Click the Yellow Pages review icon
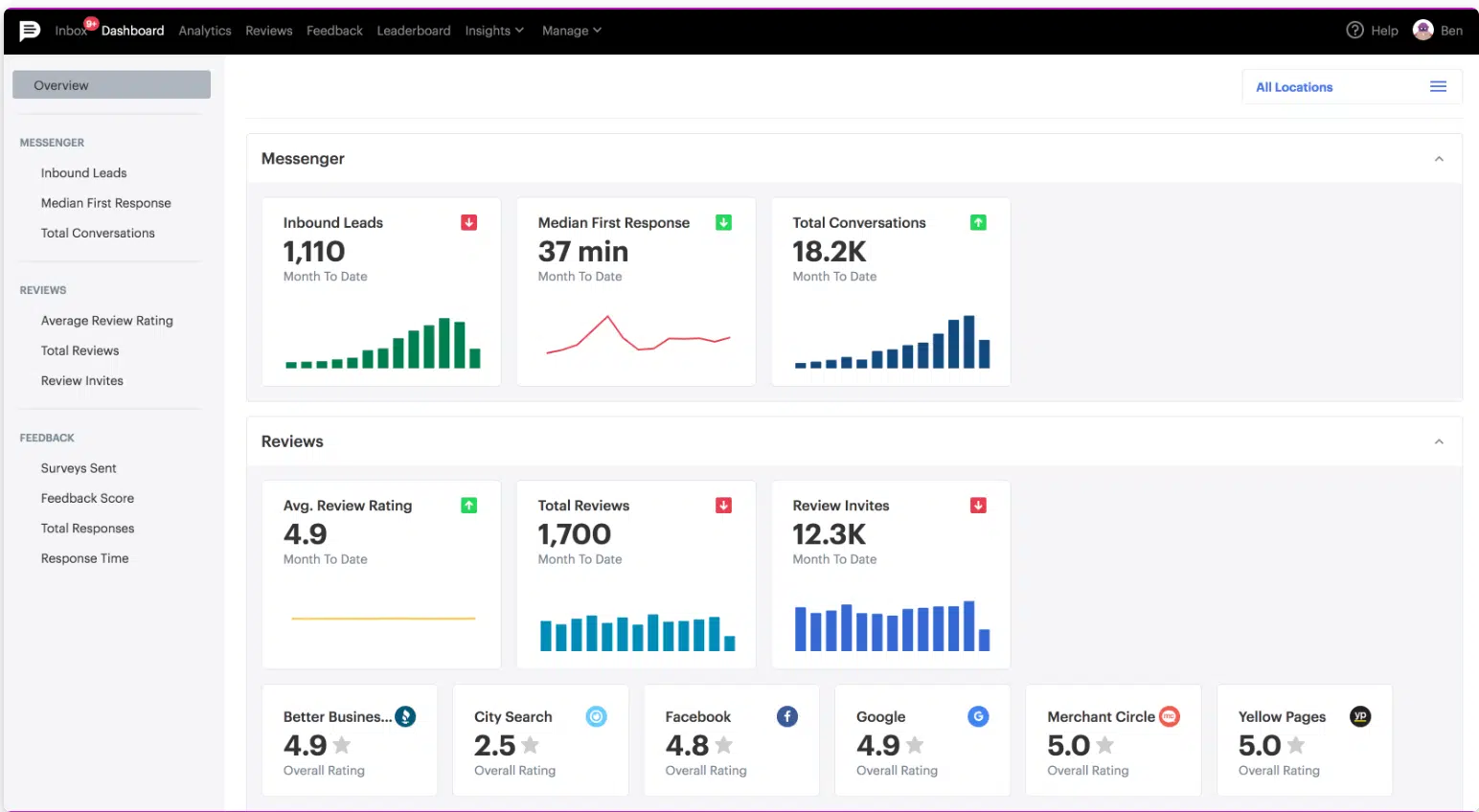 coord(1360,715)
